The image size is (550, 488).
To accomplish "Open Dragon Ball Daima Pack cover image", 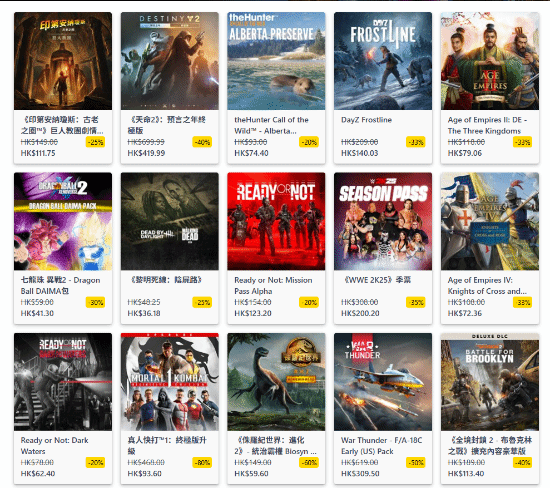I will point(63,221).
